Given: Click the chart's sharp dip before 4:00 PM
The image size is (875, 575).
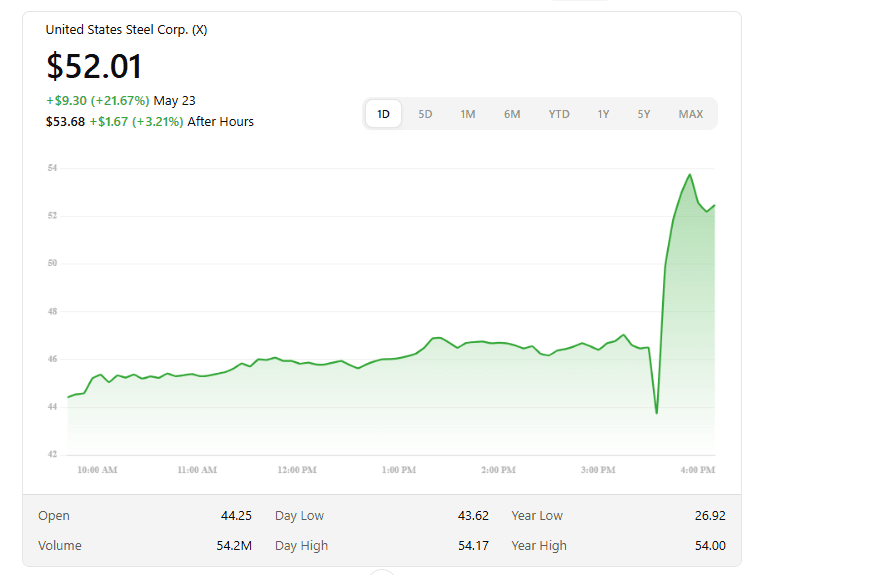Looking at the screenshot, I should [x=657, y=413].
